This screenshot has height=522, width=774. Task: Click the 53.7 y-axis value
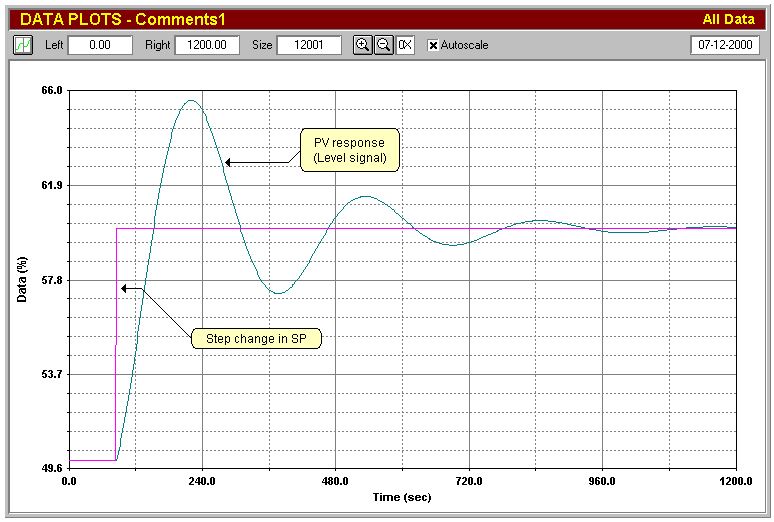(52, 374)
